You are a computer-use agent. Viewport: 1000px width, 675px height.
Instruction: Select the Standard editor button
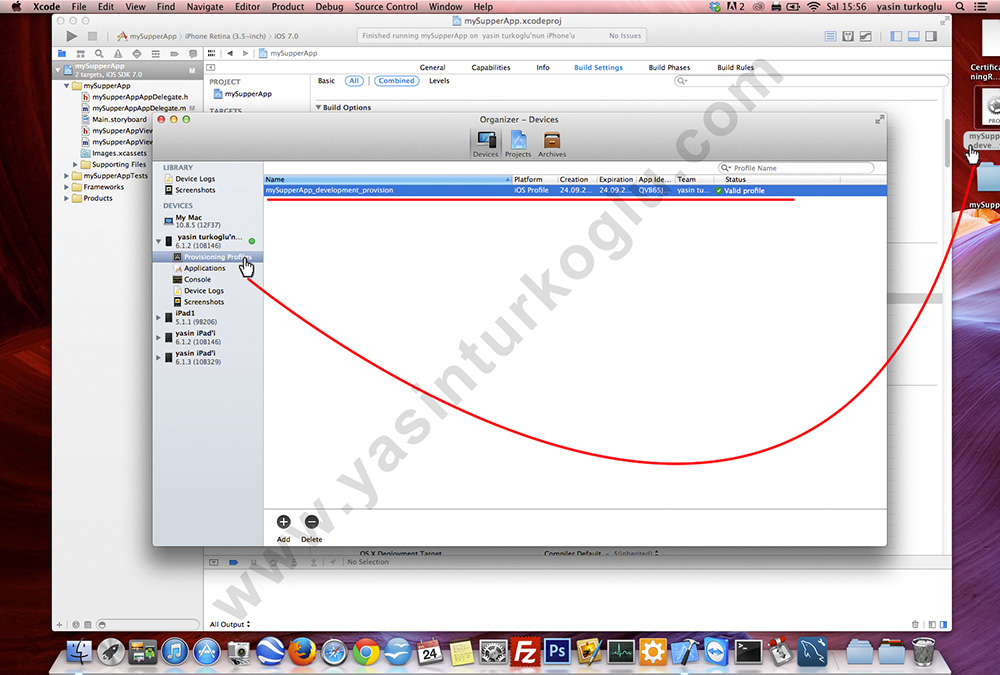pos(830,36)
